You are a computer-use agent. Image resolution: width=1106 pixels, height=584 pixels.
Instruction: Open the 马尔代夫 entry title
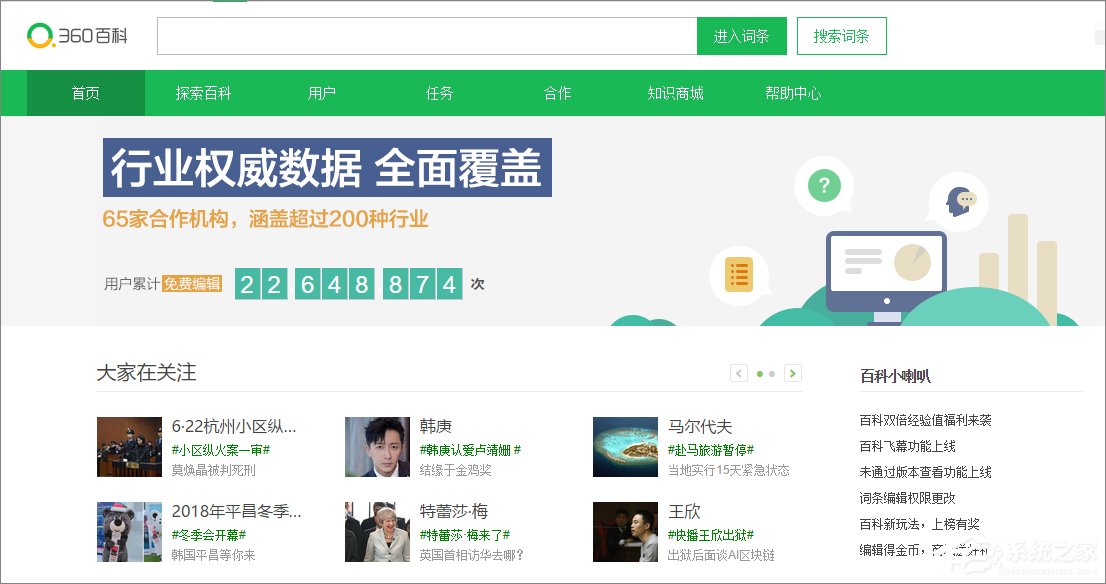700,427
